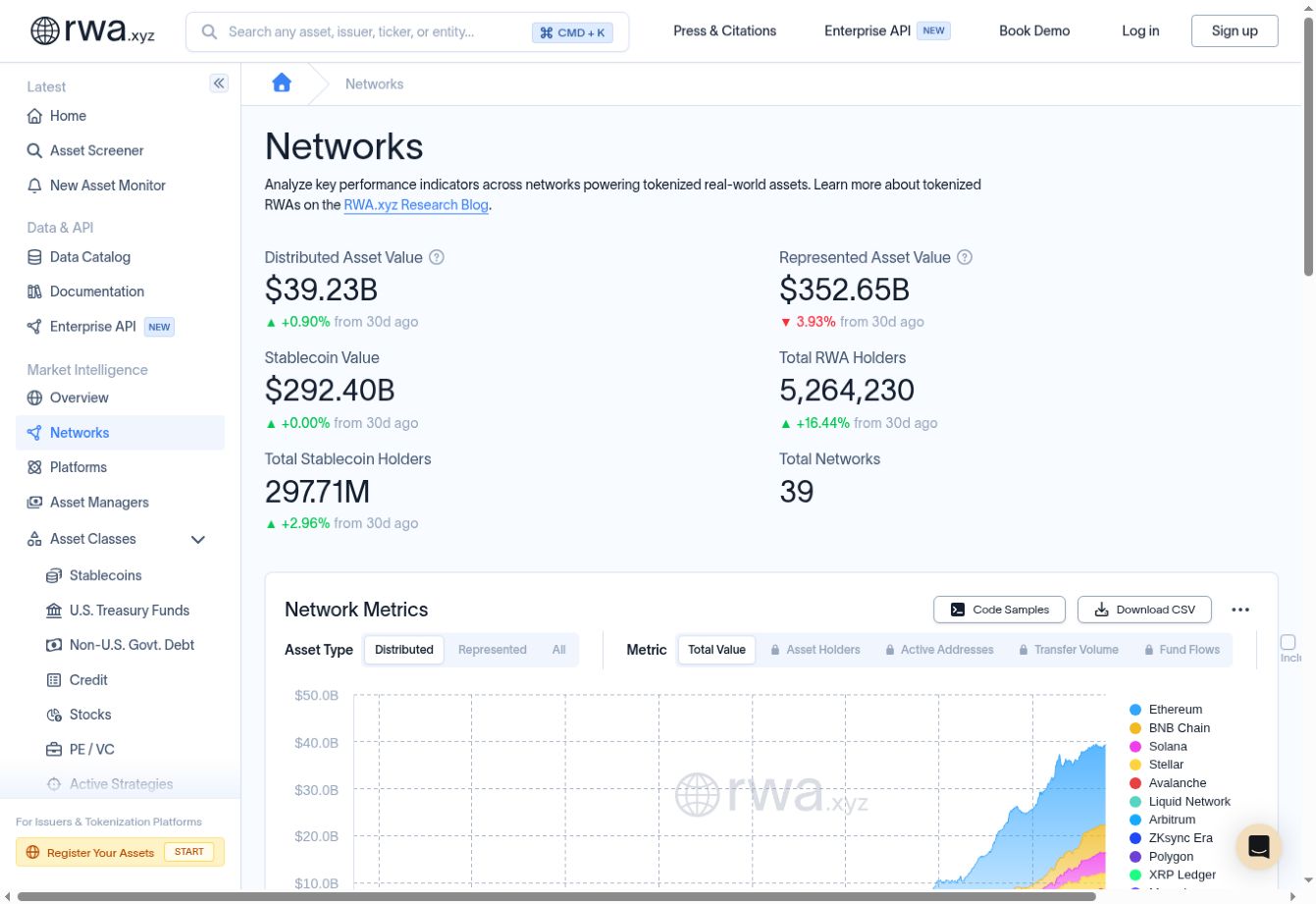This screenshot has height=904, width=1316.
Task: Click the Documentation books icon
Action: [x=35, y=292]
